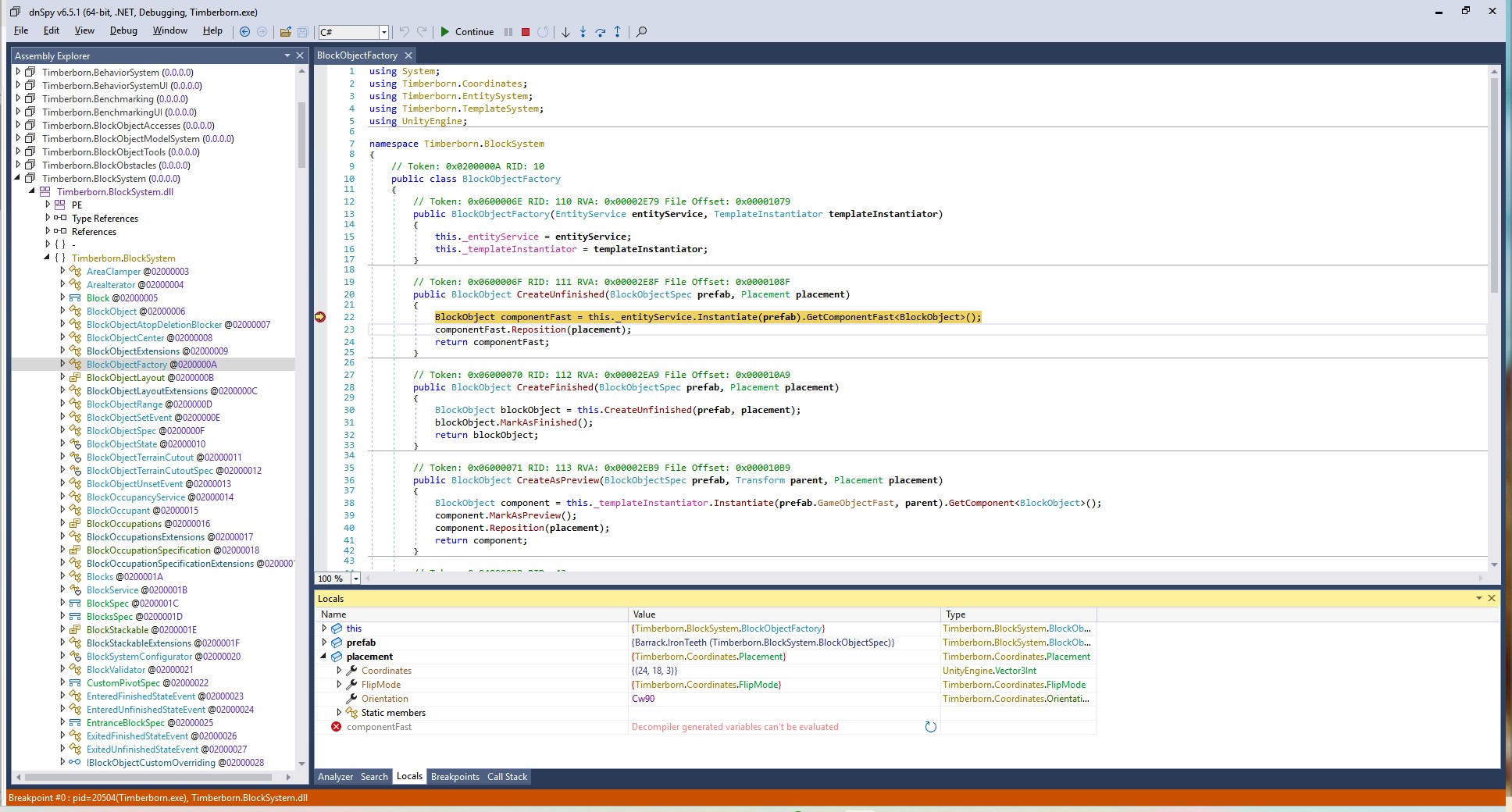Open the Window menu

(x=169, y=30)
